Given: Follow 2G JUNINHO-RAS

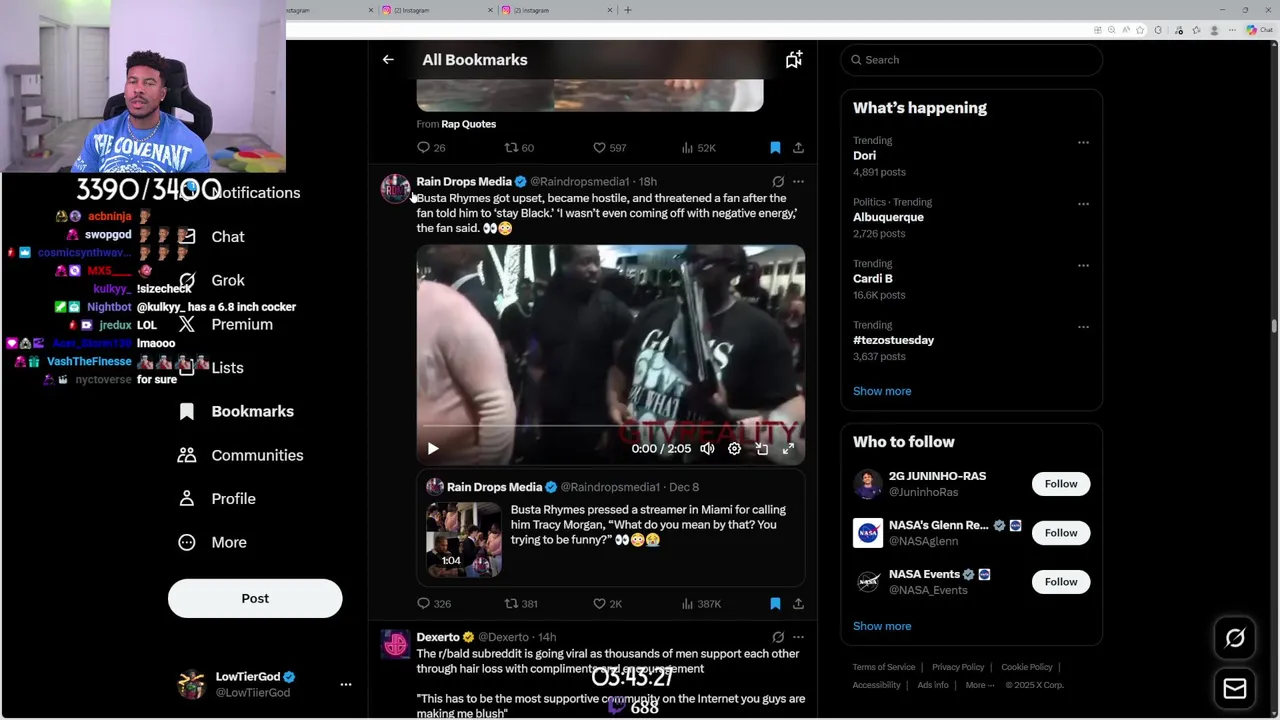Looking at the screenshot, I should pos(1061,484).
